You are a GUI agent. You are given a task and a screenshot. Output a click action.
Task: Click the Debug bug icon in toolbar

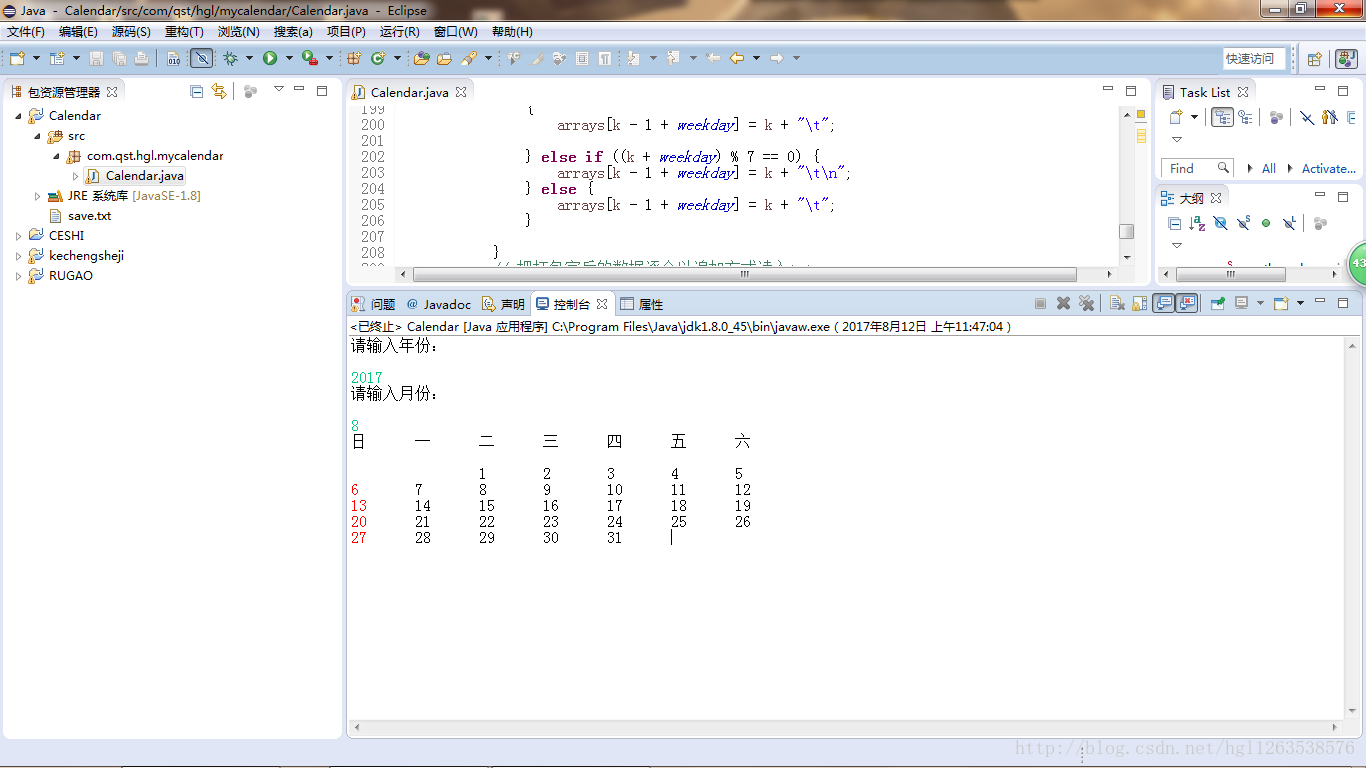tap(230, 58)
